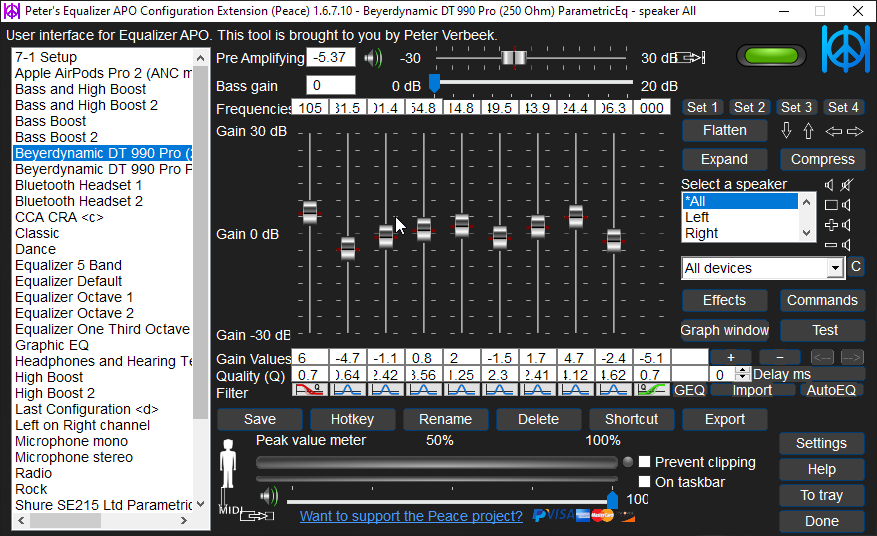
Task: Click the green high shelf filter icon
Action: coord(652,389)
